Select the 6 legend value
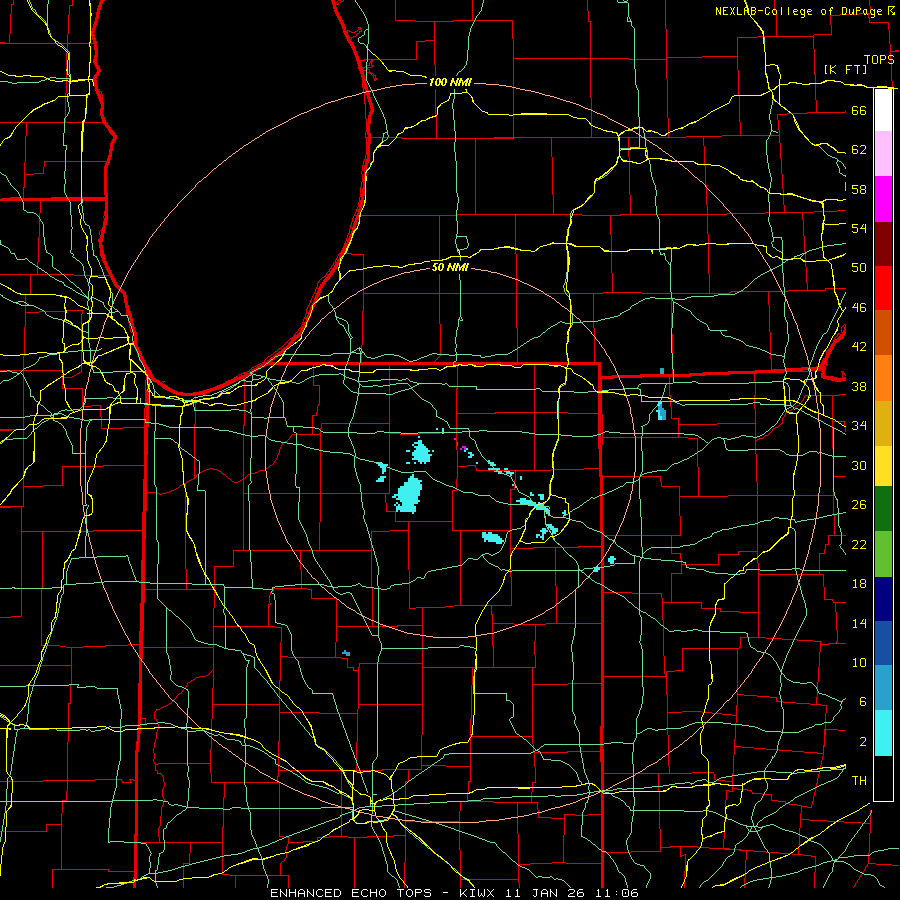The height and width of the screenshot is (900, 900). click(x=862, y=702)
